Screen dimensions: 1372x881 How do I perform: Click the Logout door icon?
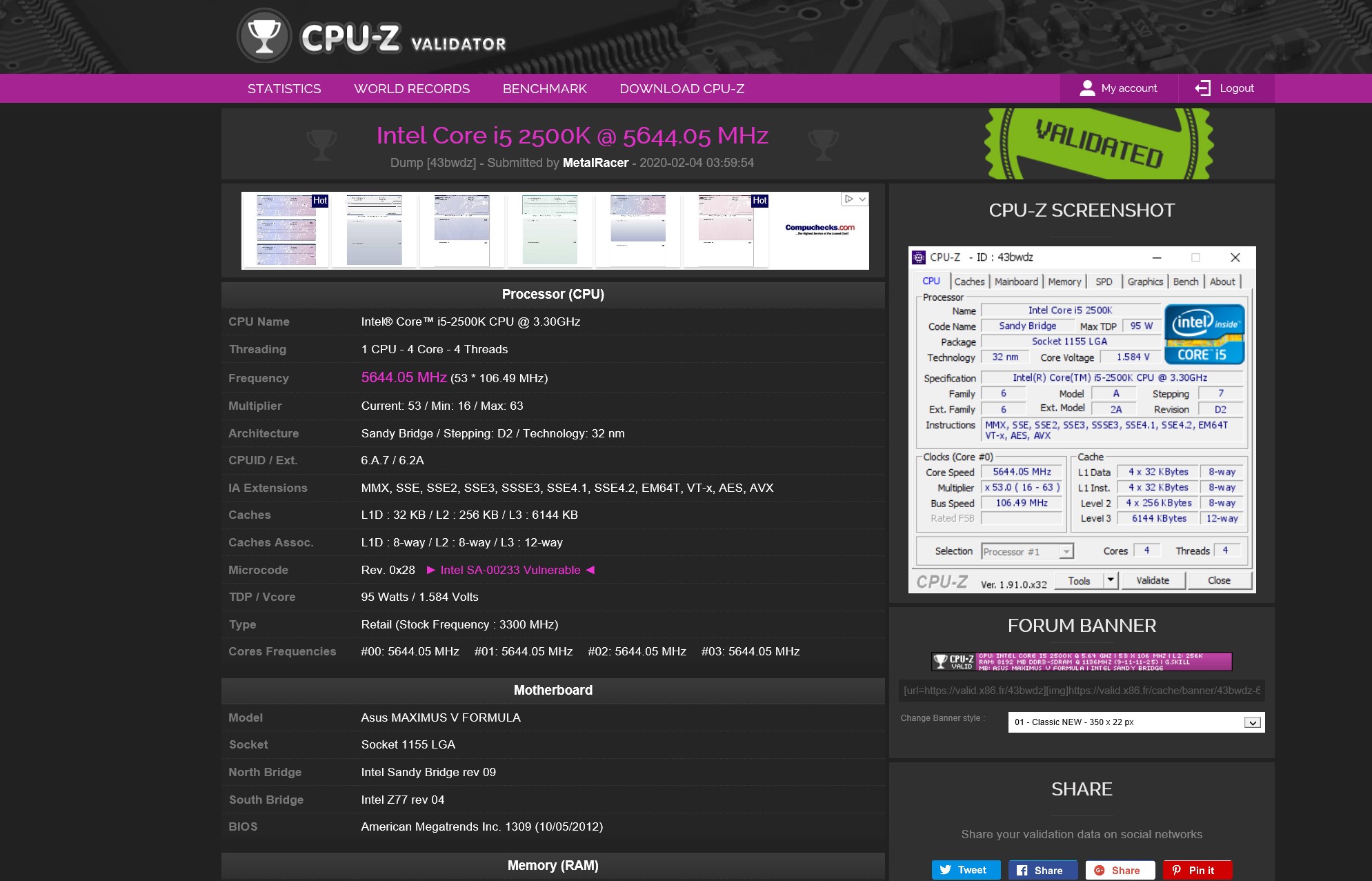tap(1202, 88)
